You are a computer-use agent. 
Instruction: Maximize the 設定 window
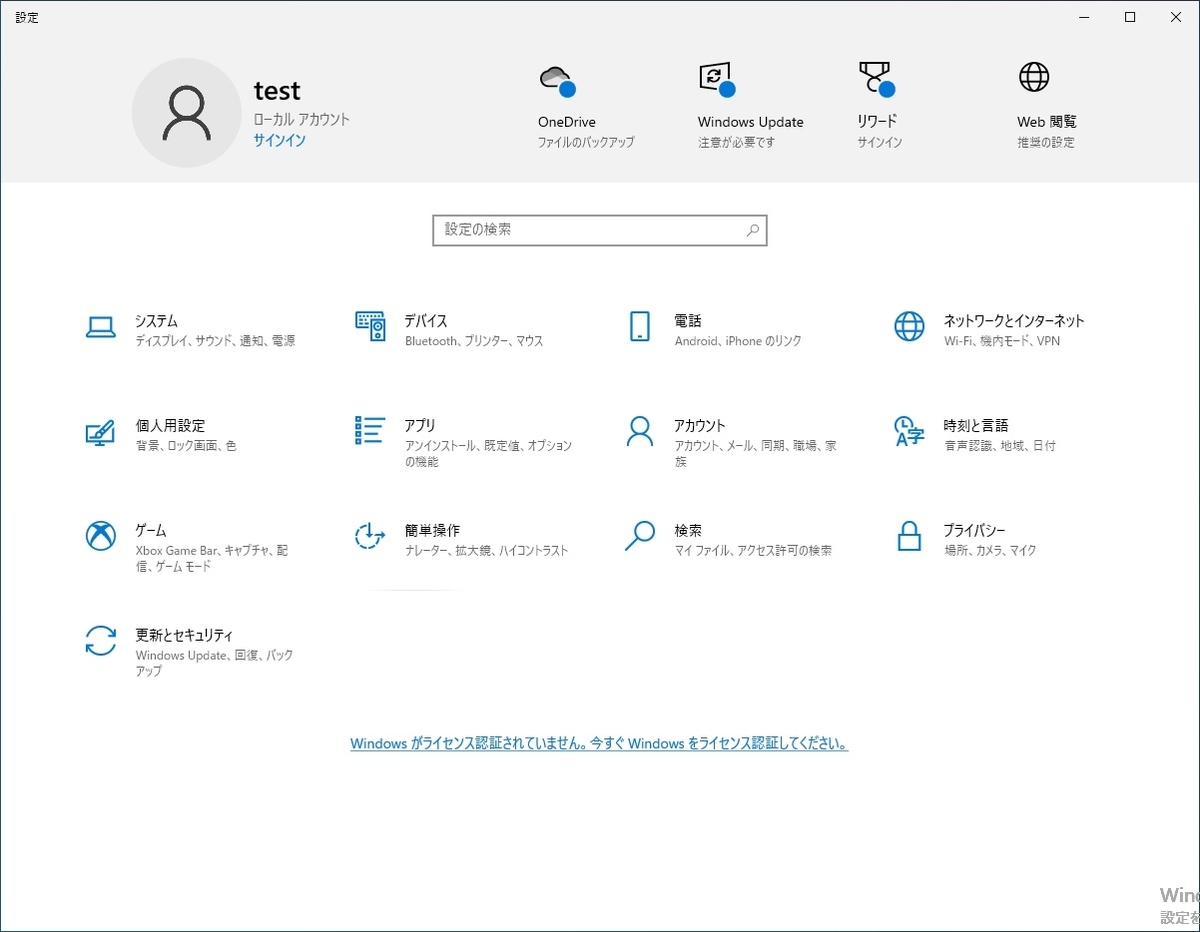pos(1130,17)
